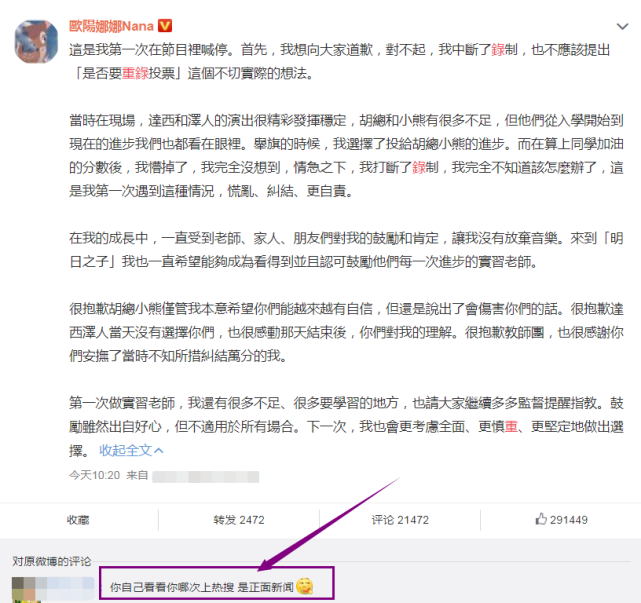Click the orange V verified badge
This screenshot has width=641, height=603.
point(165,26)
